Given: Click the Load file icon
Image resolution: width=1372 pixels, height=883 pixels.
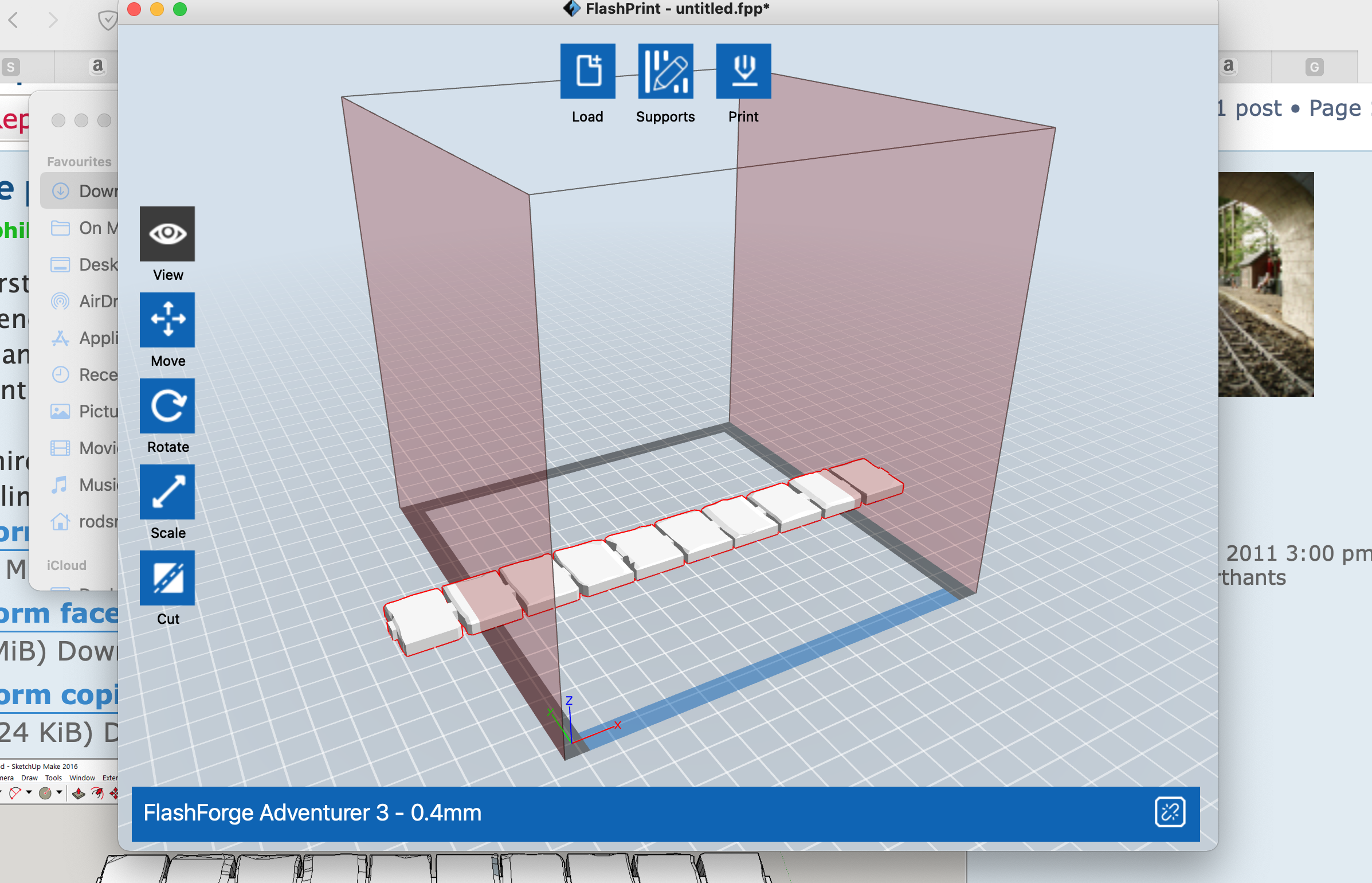Looking at the screenshot, I should click(x=587, y=71).
